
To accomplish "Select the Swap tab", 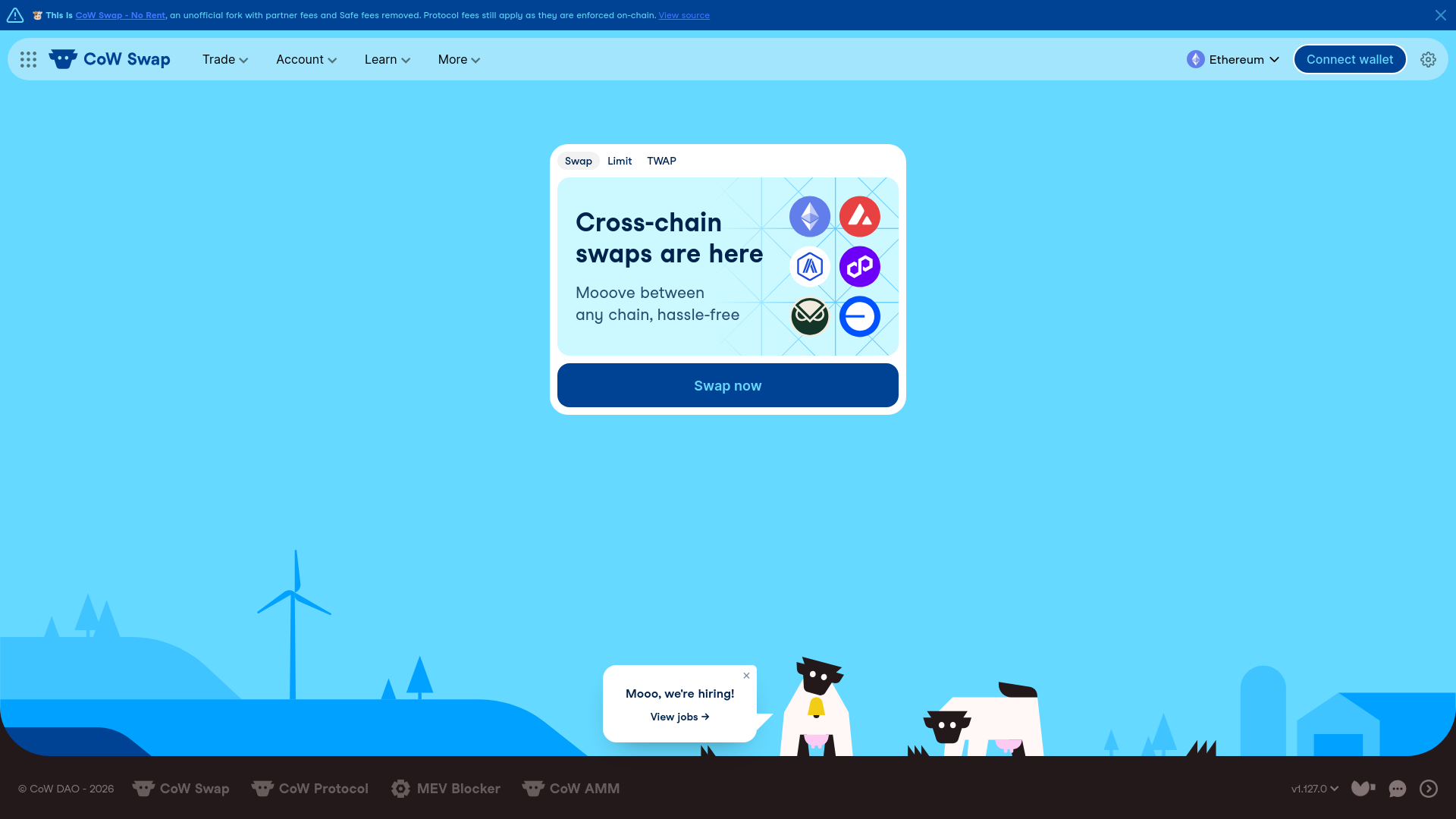I will point(579,161).
